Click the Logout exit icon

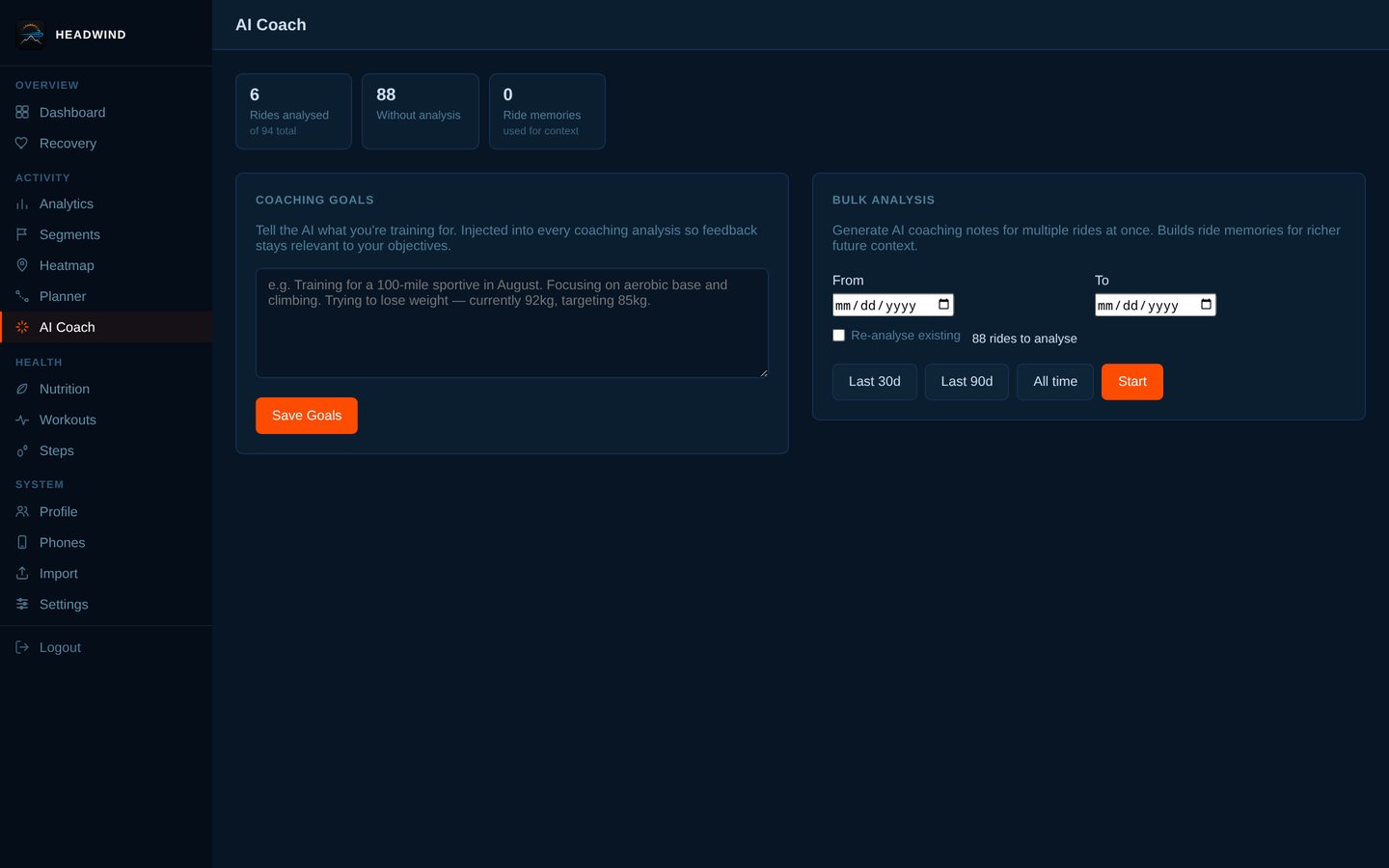click(22, 648)
